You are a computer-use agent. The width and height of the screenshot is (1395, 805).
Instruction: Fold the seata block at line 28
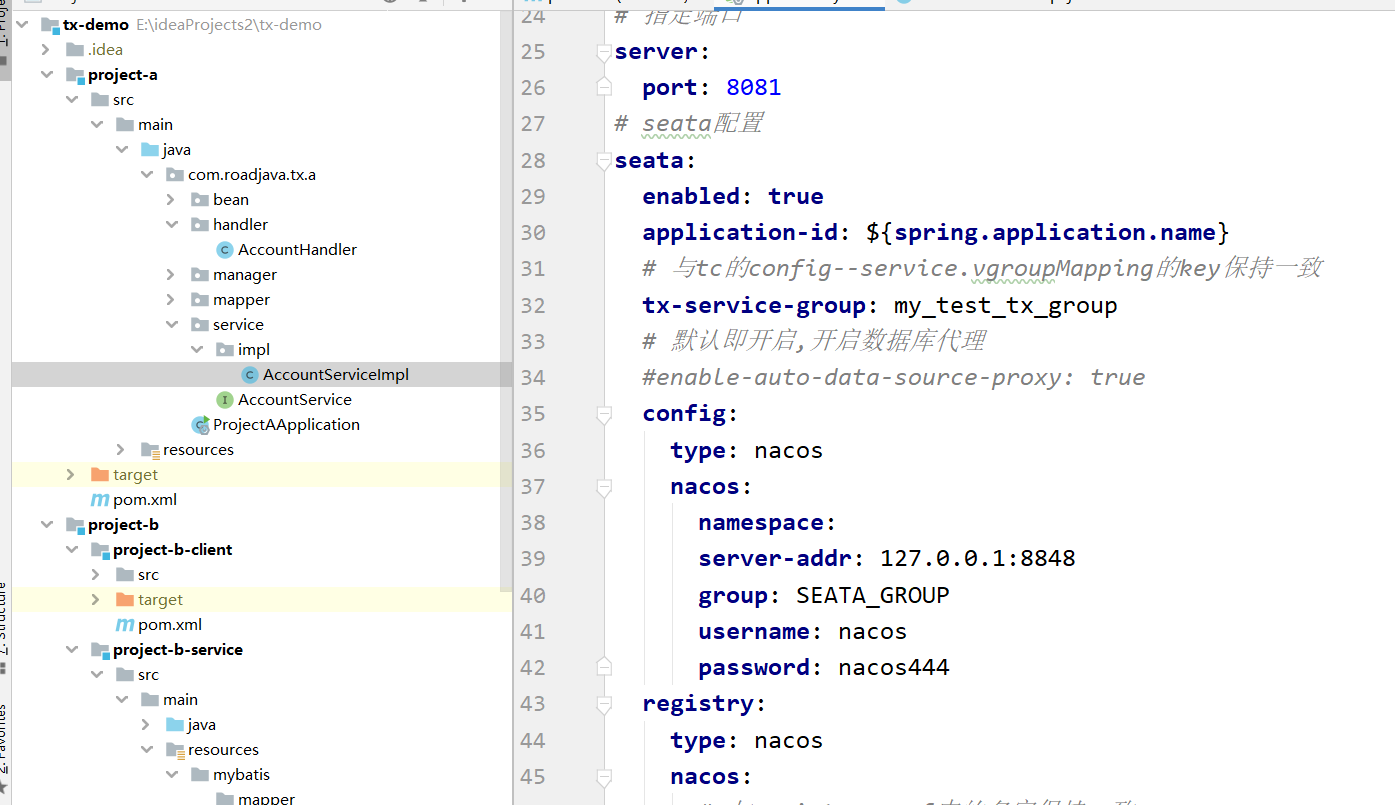603,160
